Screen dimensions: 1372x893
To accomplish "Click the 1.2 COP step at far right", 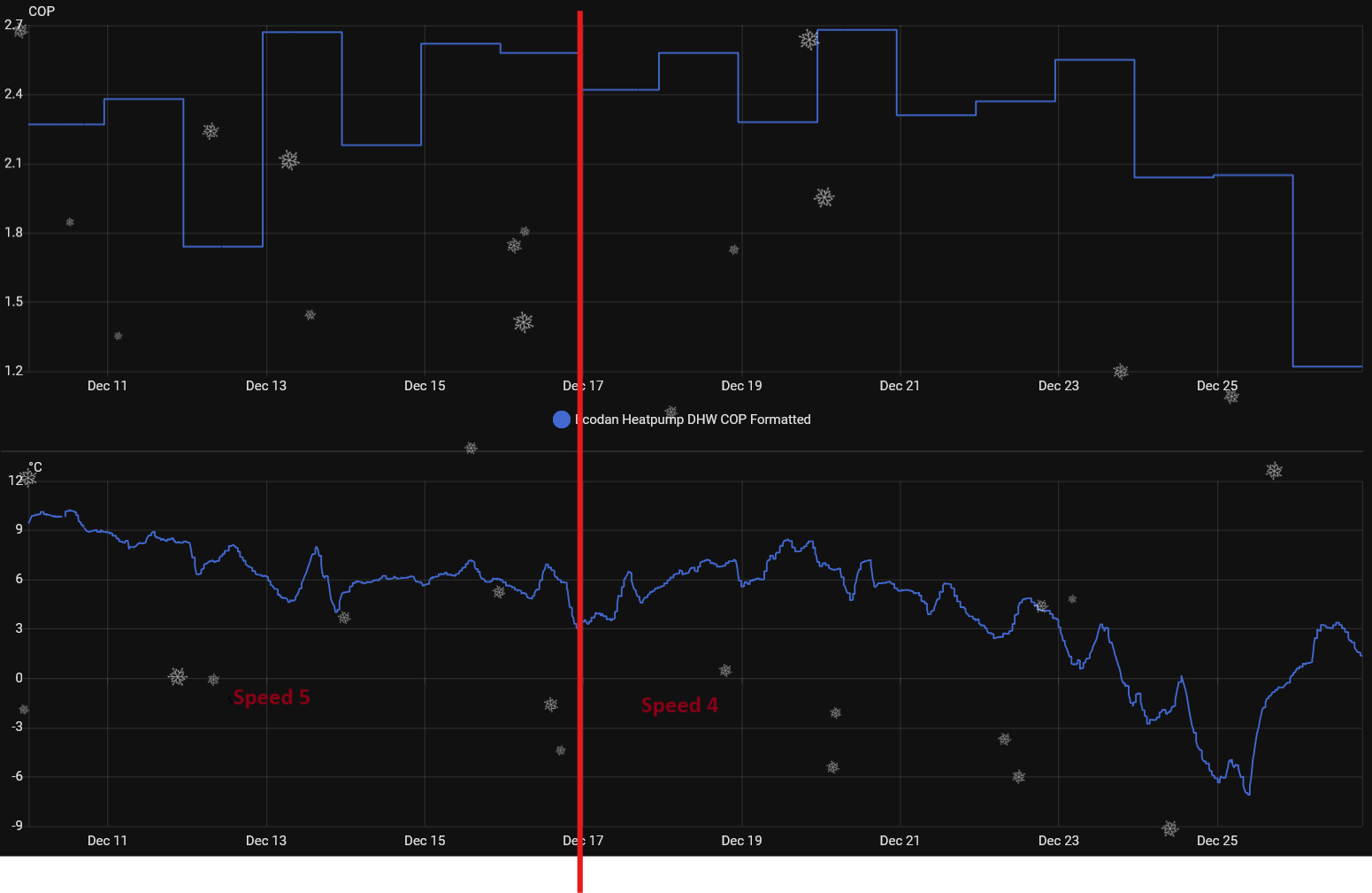I will (1327, 366).
